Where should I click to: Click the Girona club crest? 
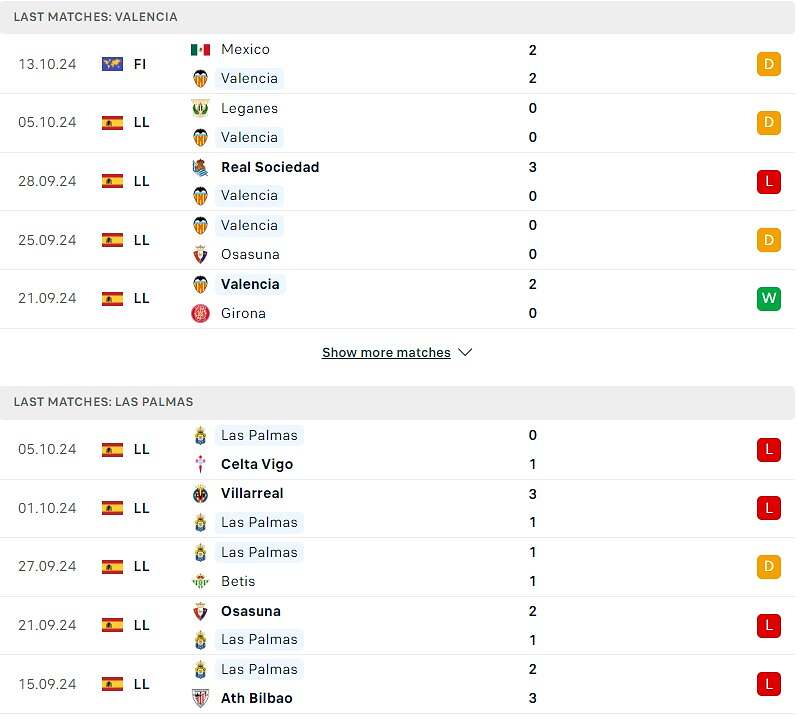200,313
